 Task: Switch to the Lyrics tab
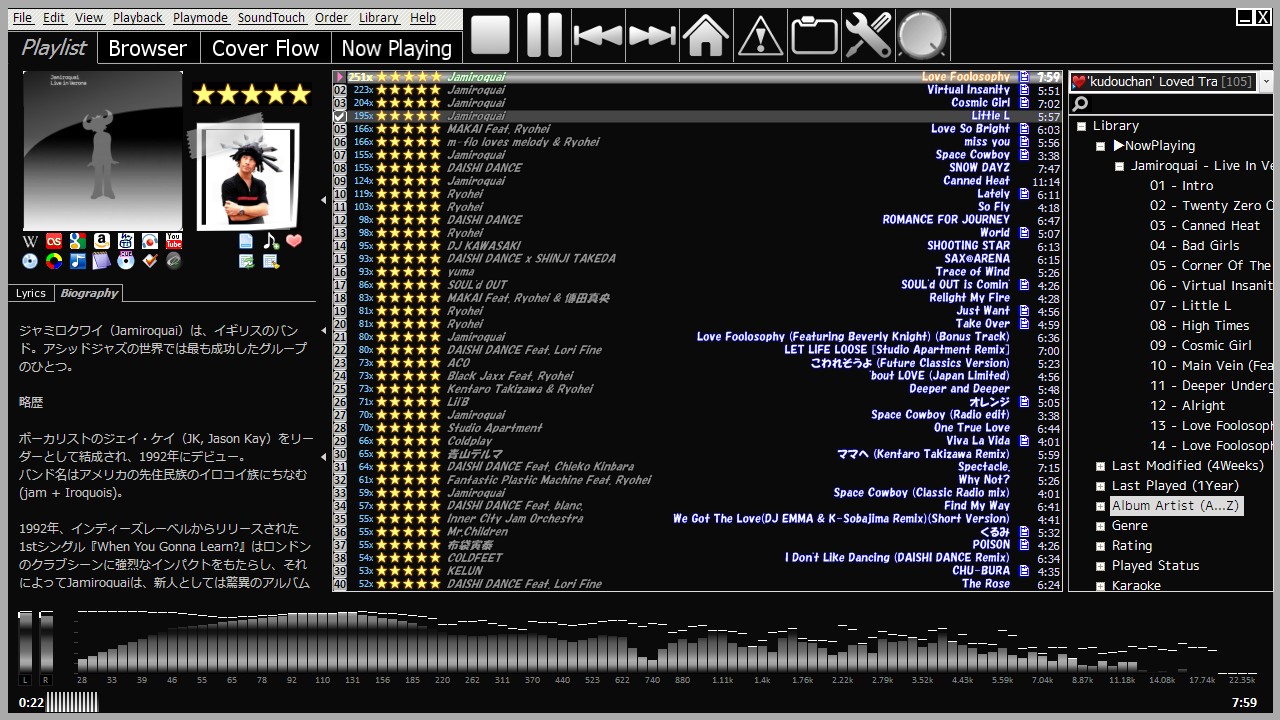[x=31, y=293]
